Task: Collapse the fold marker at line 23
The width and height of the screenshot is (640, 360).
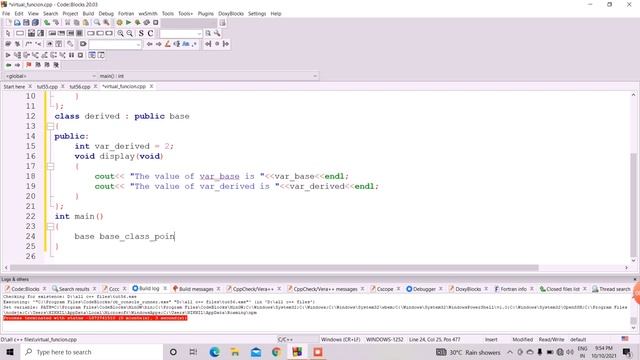Action: click(51, 226)
